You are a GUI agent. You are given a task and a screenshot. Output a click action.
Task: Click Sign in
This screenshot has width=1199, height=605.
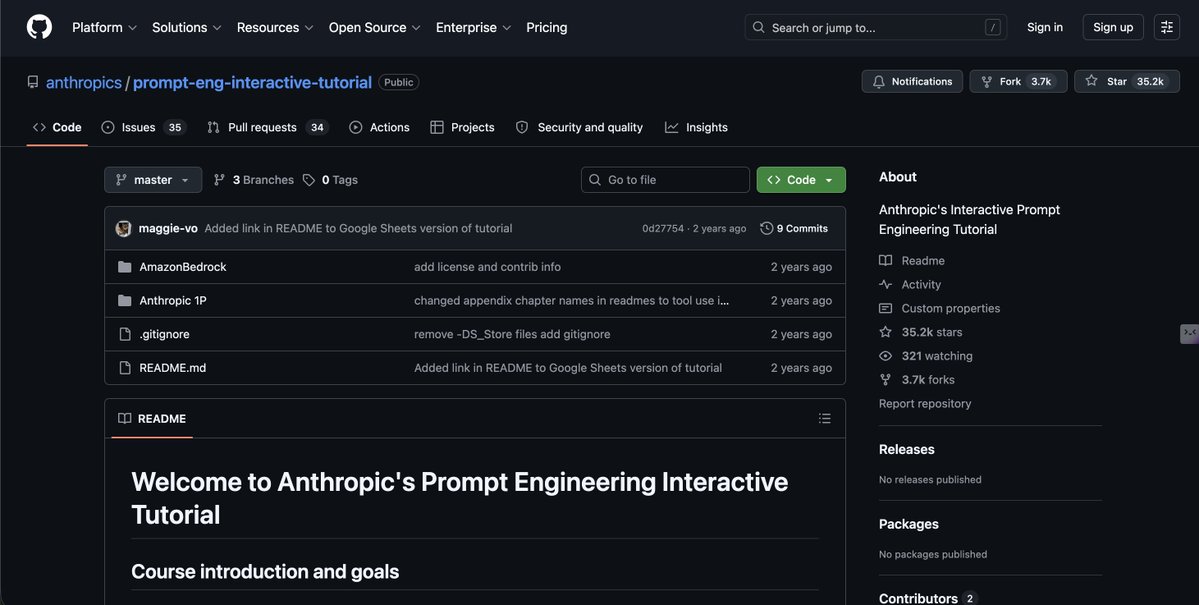pyautogui.click(x=1045, y=28)
